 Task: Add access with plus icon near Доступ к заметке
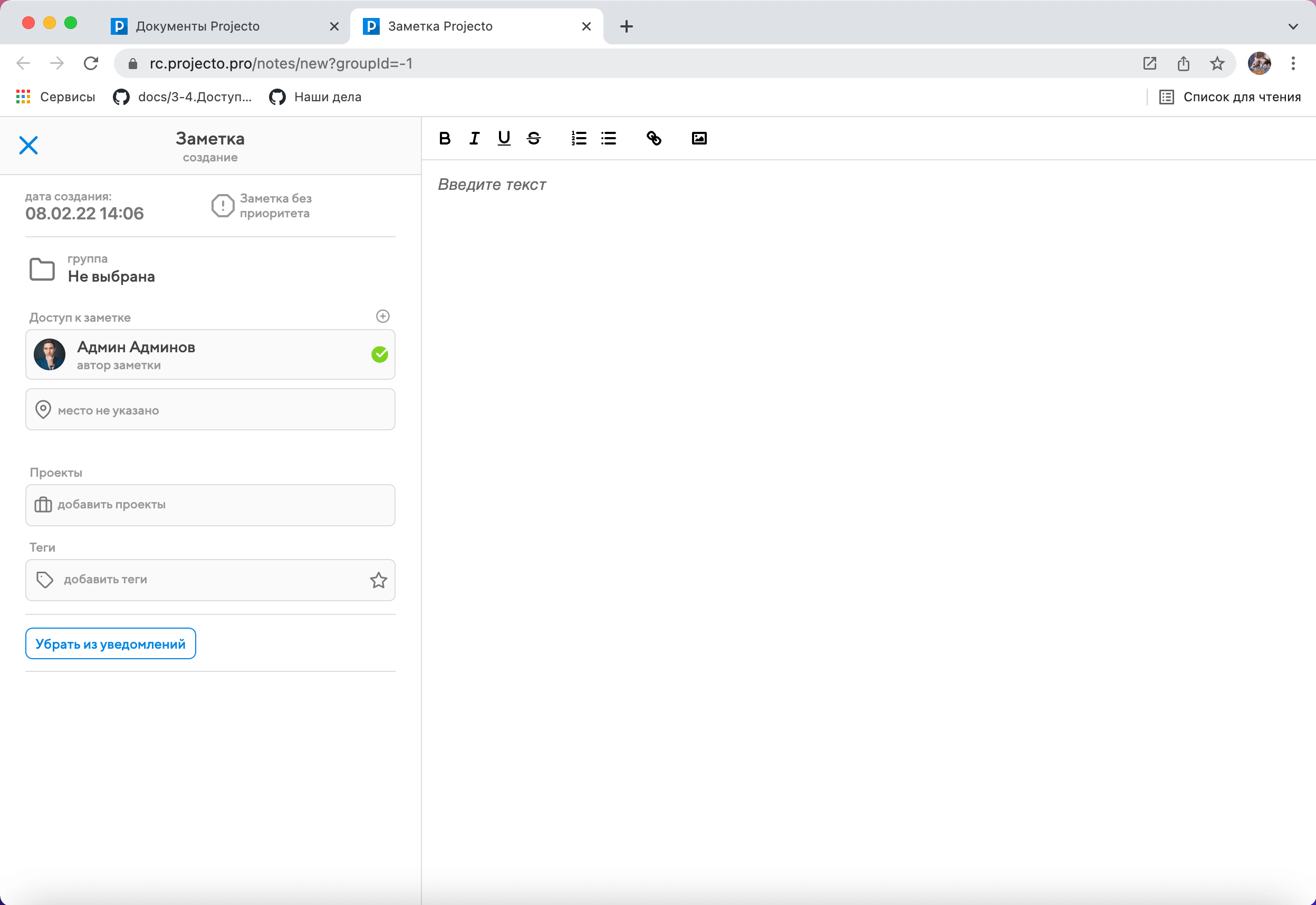383,316
